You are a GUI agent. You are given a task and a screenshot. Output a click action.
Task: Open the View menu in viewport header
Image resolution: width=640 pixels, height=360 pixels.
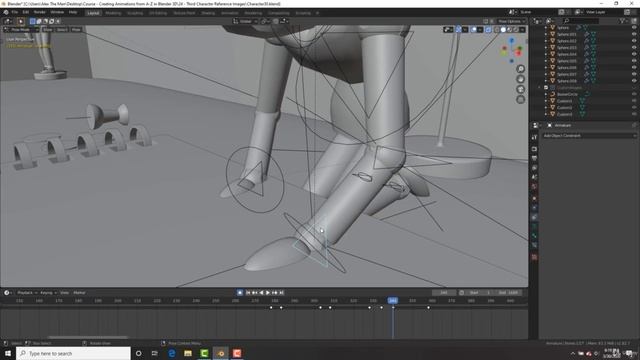click(x=48, y=30)
